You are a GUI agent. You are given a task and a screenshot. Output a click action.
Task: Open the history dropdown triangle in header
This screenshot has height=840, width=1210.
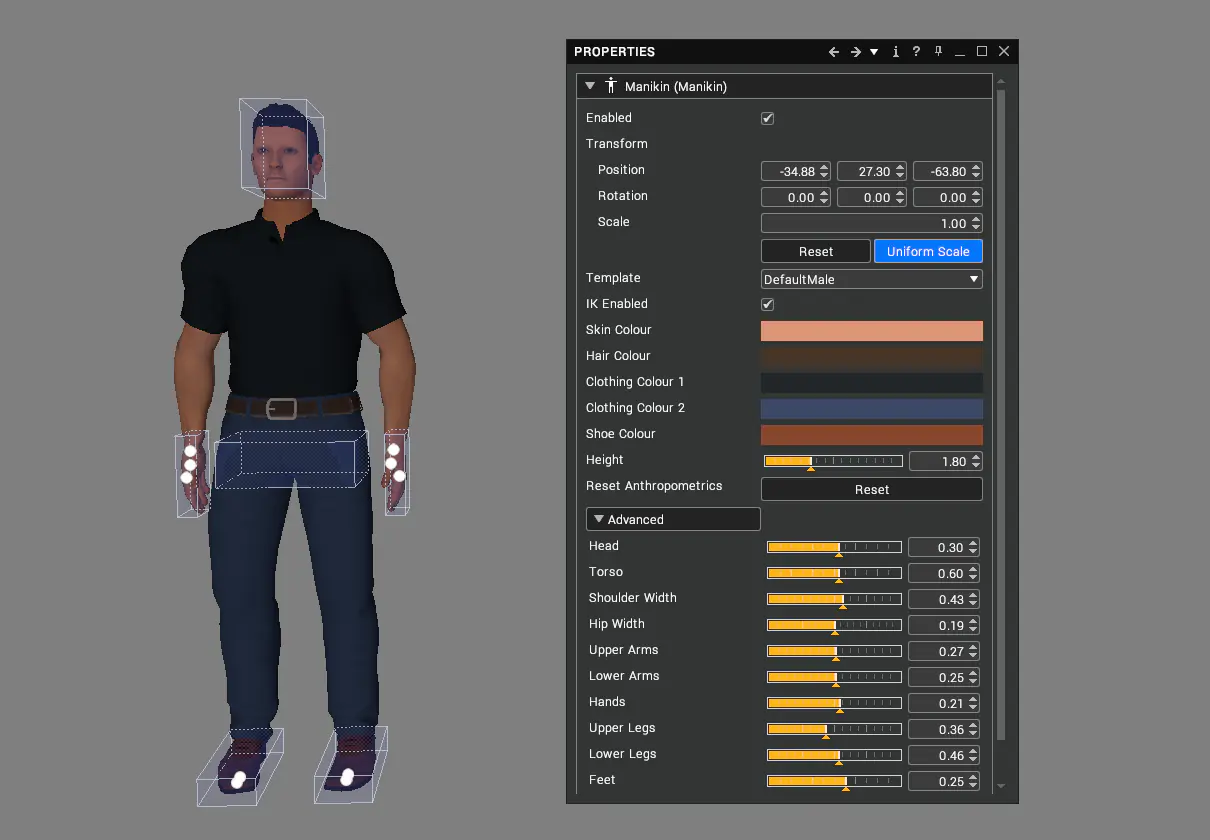tap(874, 52)
